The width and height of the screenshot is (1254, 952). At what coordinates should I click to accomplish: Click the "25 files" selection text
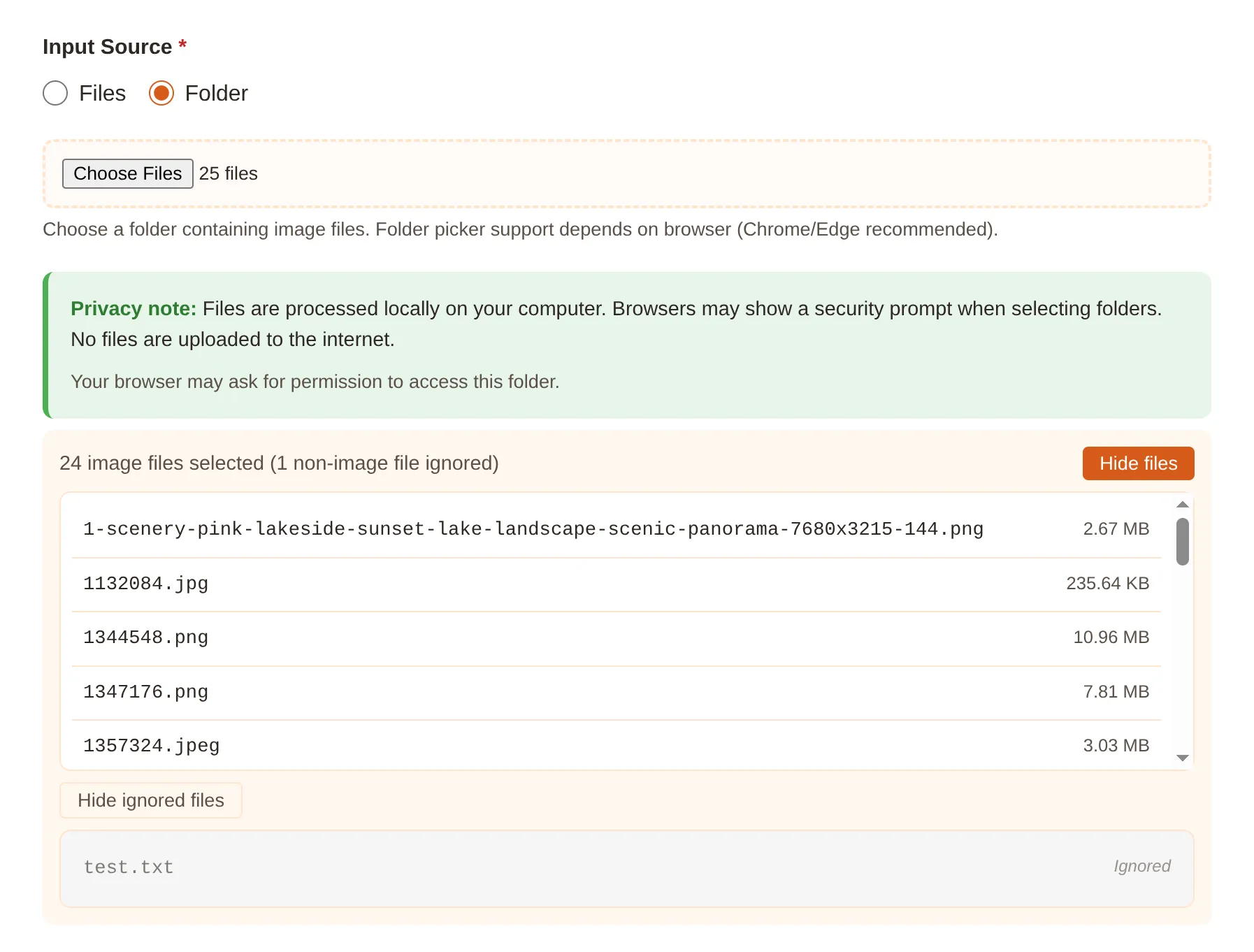(229, 173)
